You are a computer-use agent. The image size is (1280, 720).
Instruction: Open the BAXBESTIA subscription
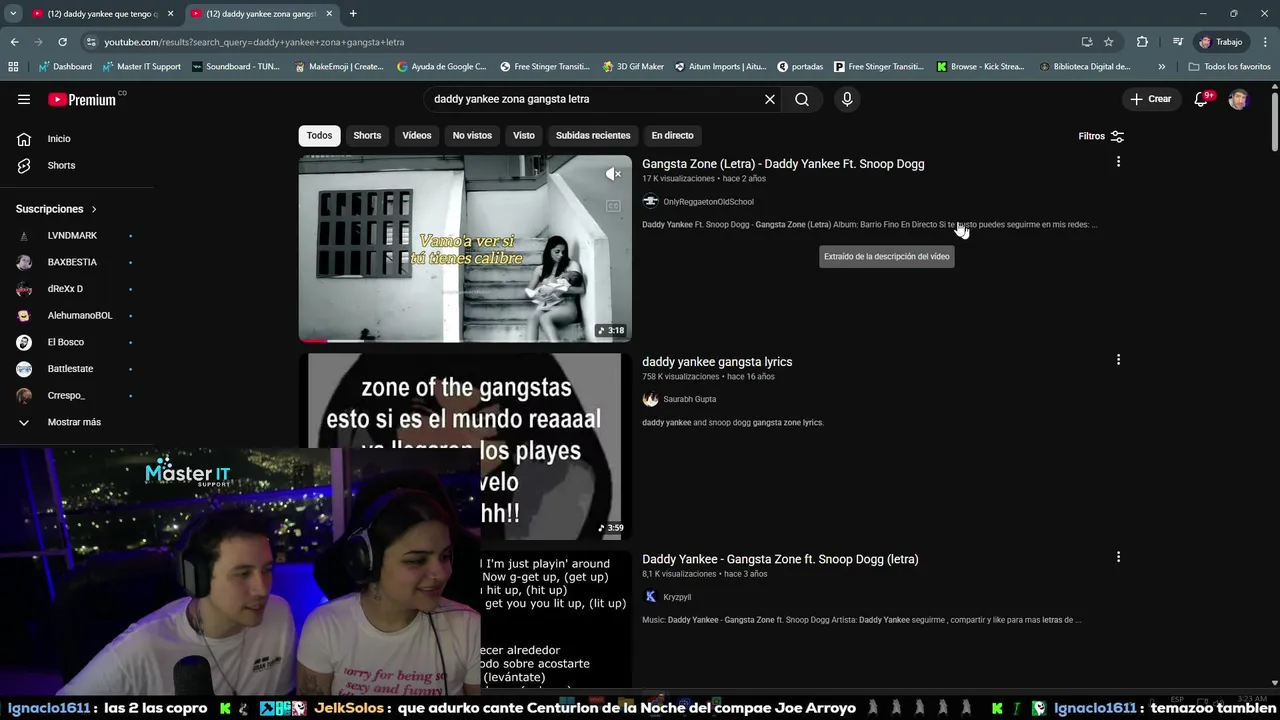coord(72,262)
